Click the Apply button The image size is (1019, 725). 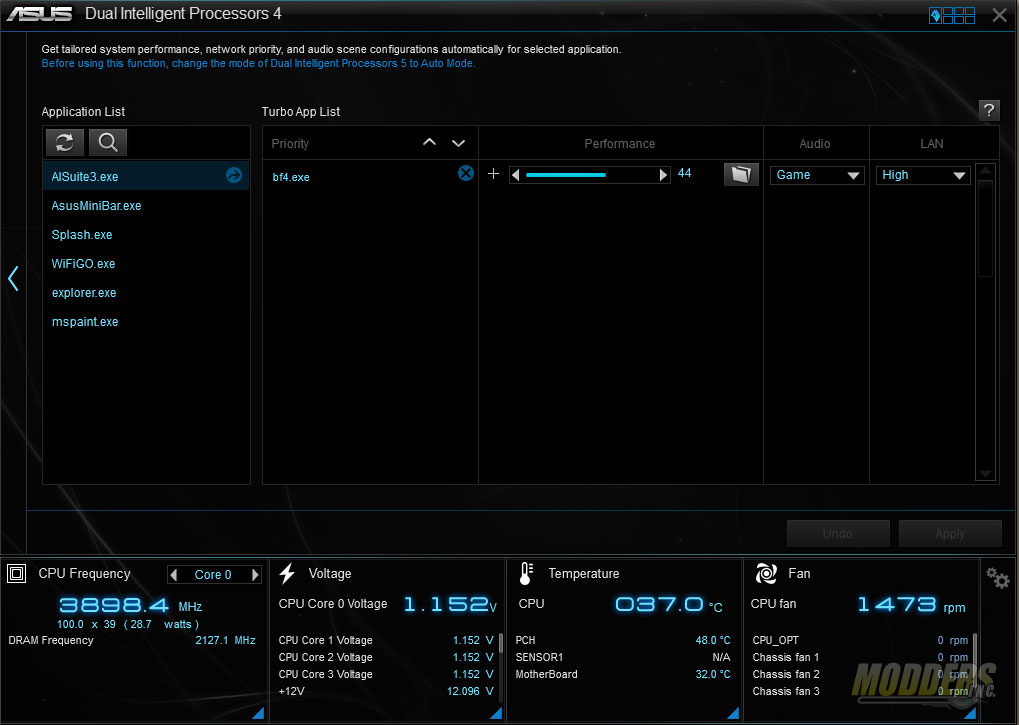(949, 534)
